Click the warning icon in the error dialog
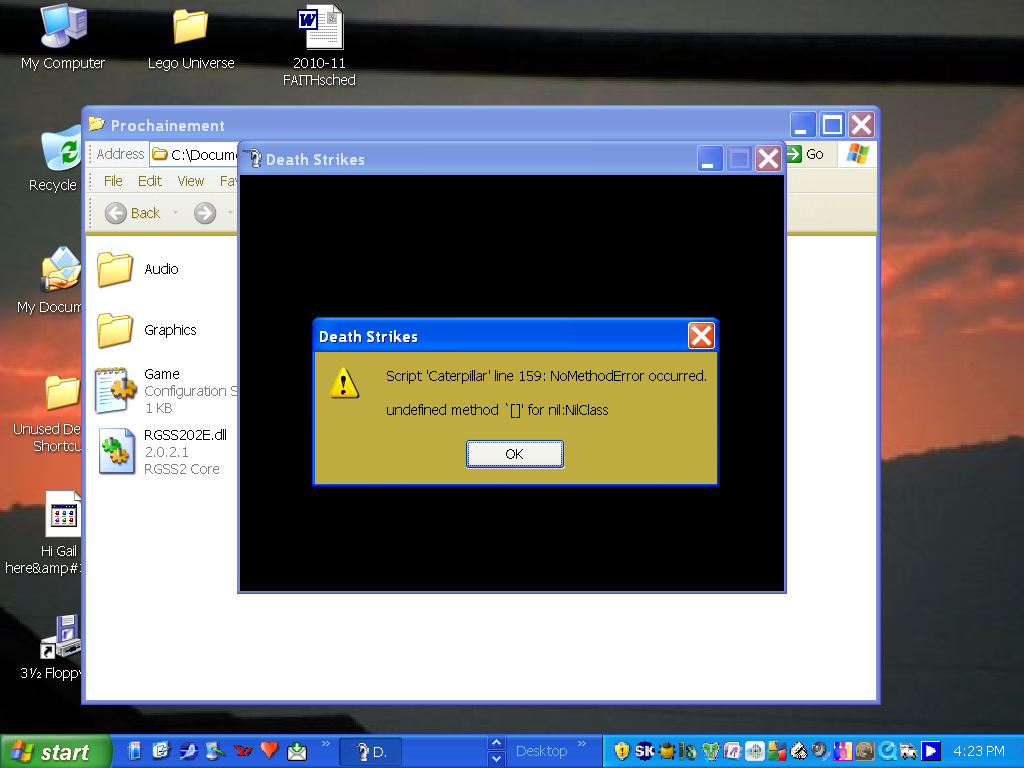This screenshot has height=768, width=1024. 344,383
